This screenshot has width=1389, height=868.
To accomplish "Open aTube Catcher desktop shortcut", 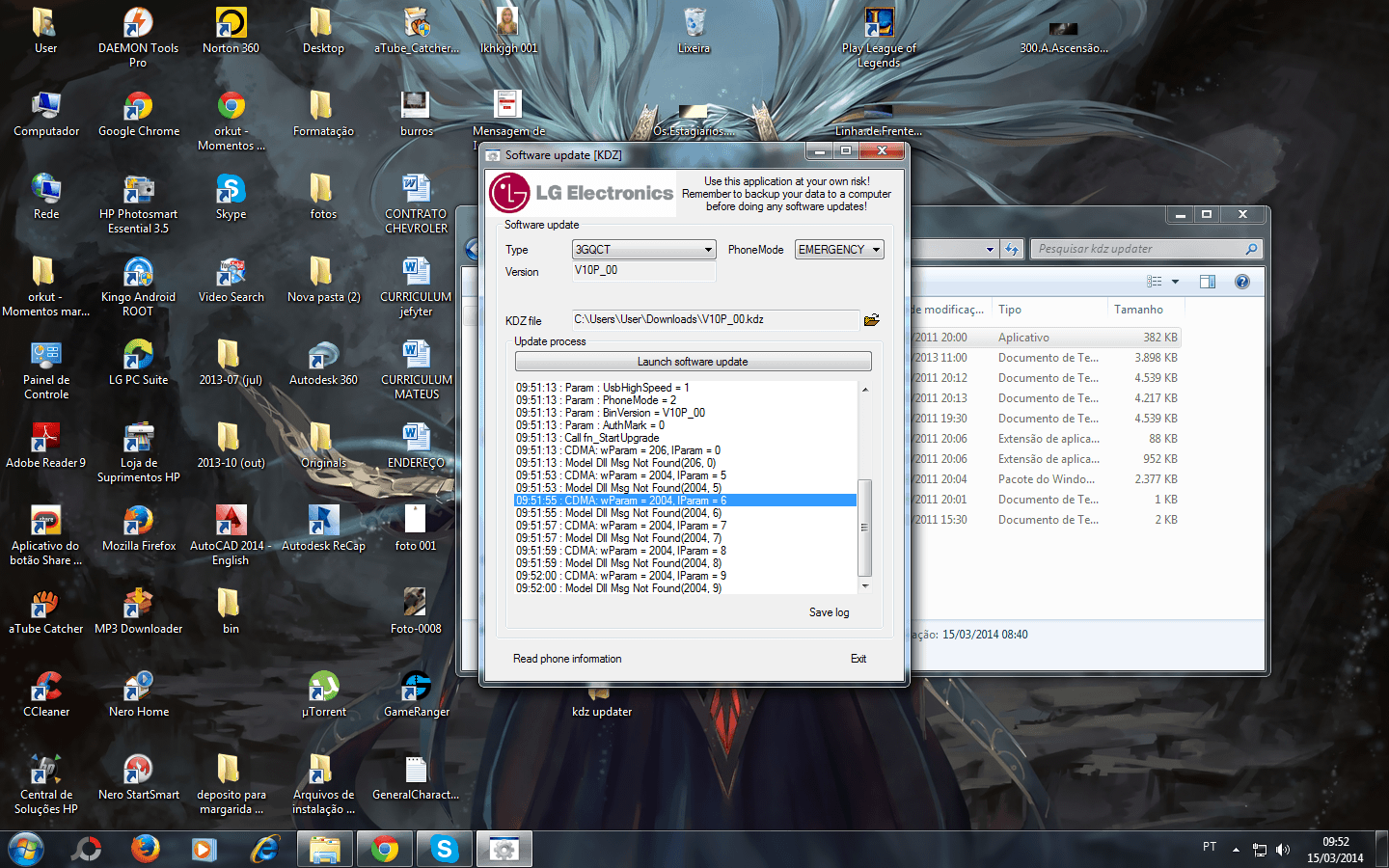I will coord(45,611).
